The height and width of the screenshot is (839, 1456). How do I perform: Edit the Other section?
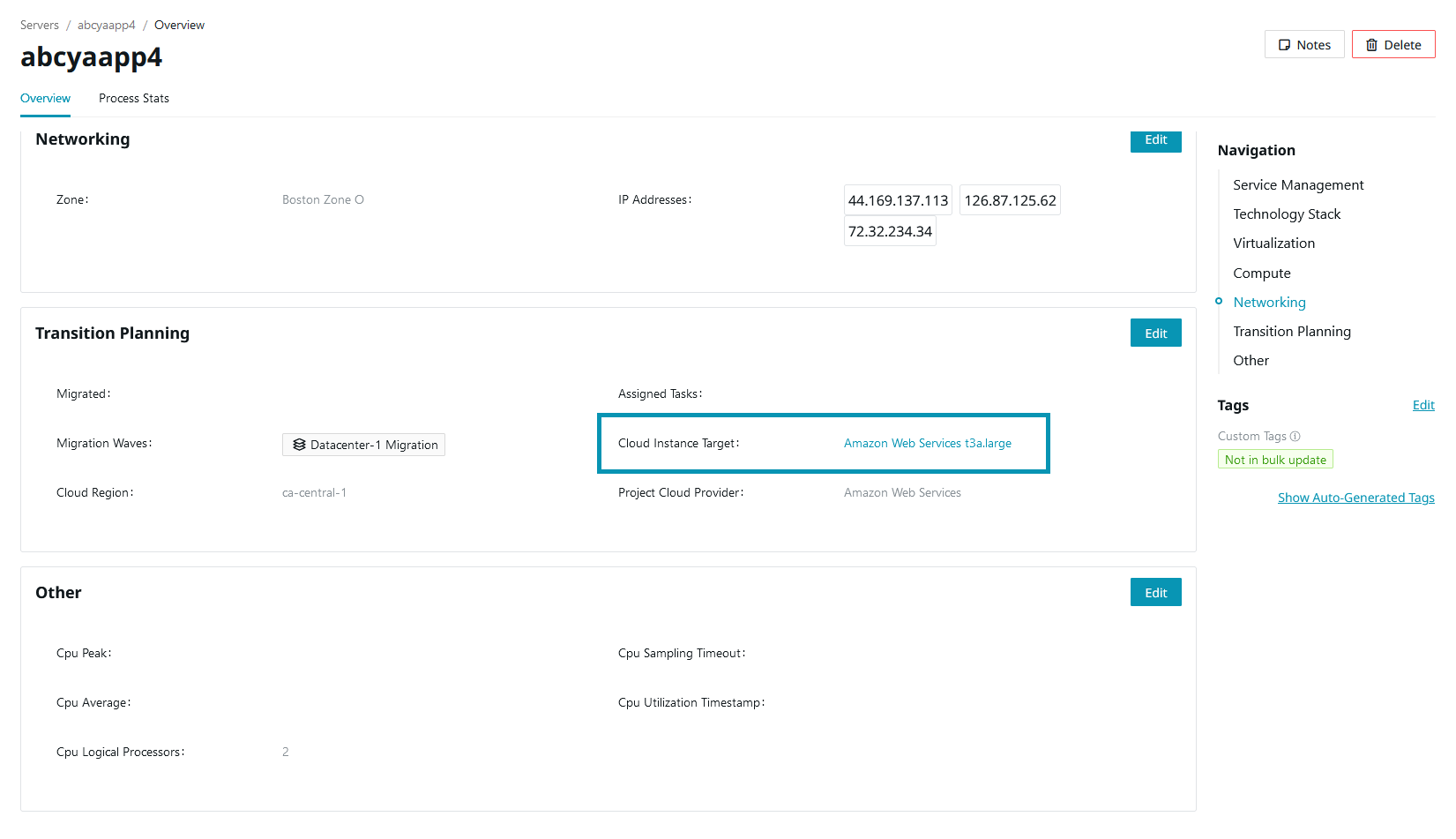(1155, 593)
